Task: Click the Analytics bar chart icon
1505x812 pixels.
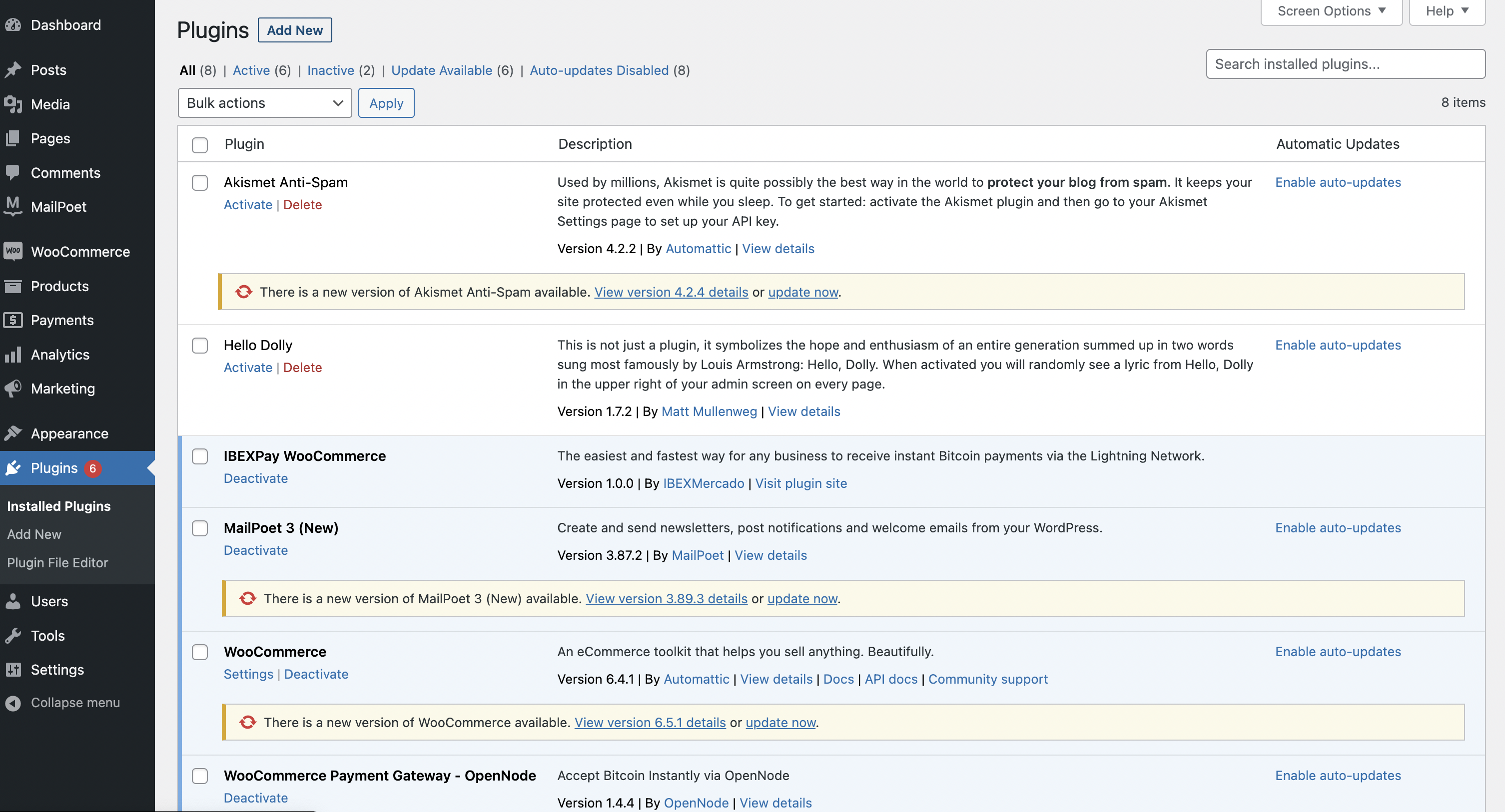Action: [13, 355]
